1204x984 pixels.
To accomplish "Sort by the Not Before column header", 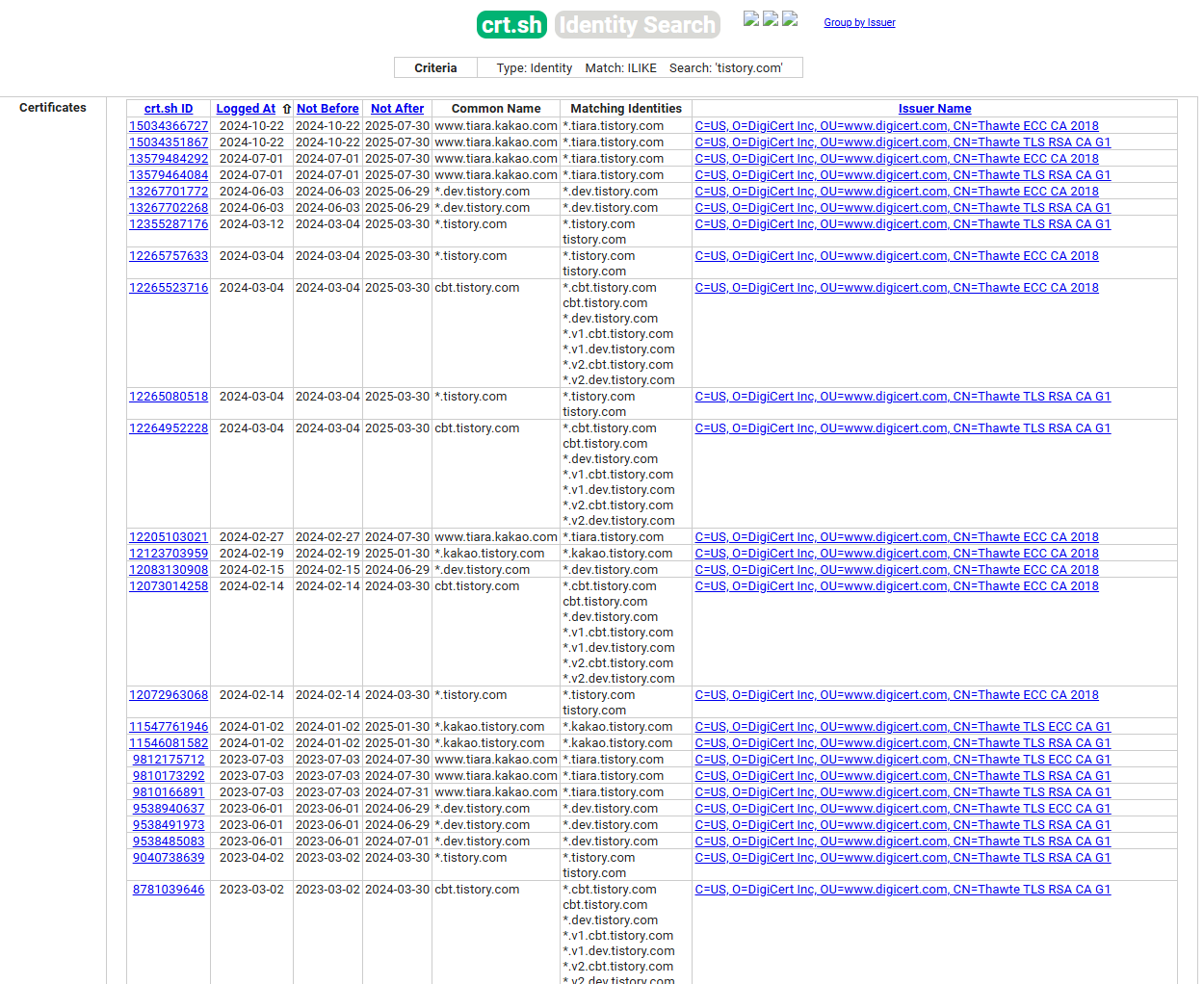I will point(327,109).
